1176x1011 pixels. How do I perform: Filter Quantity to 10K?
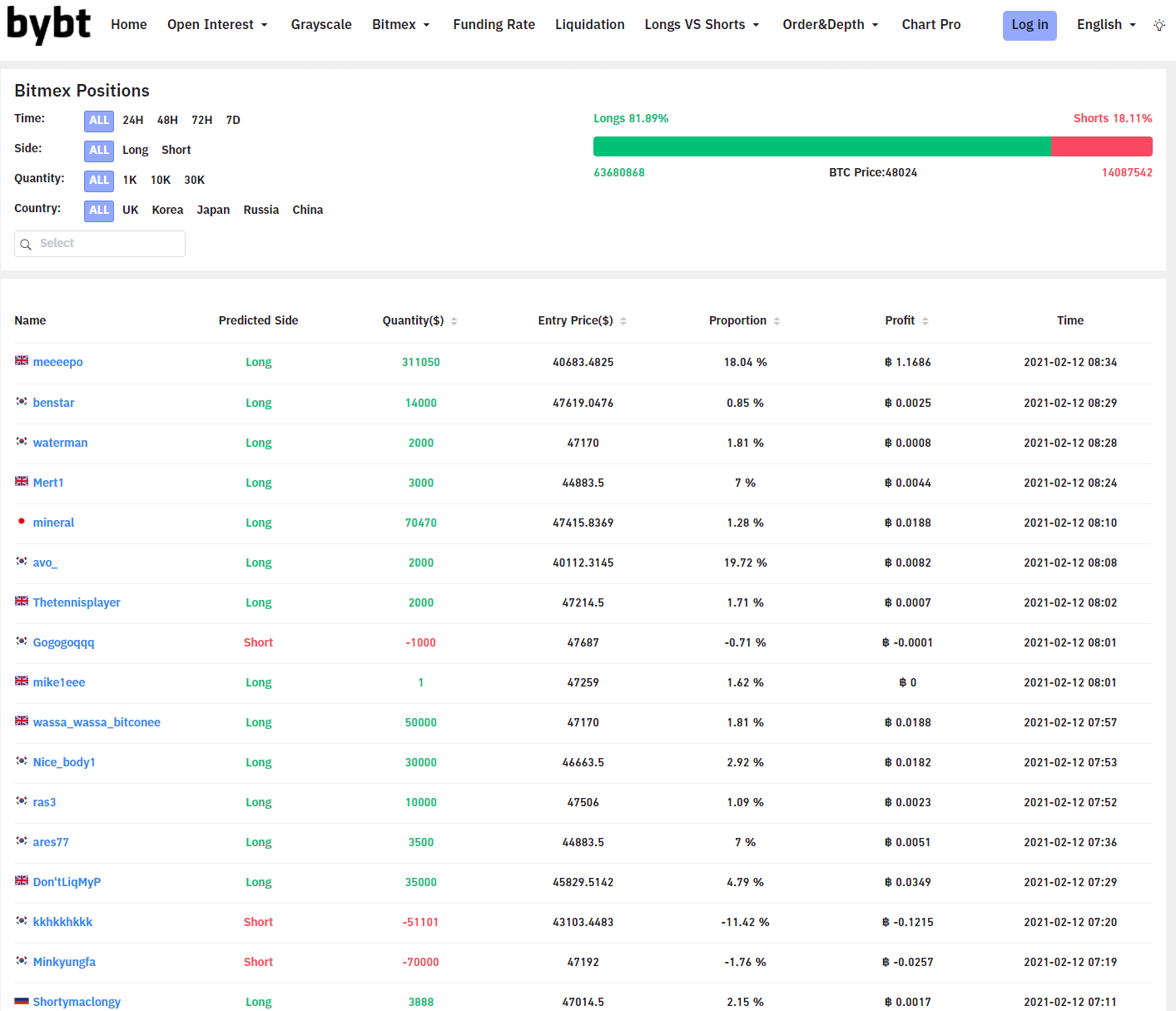coord(161,181)
